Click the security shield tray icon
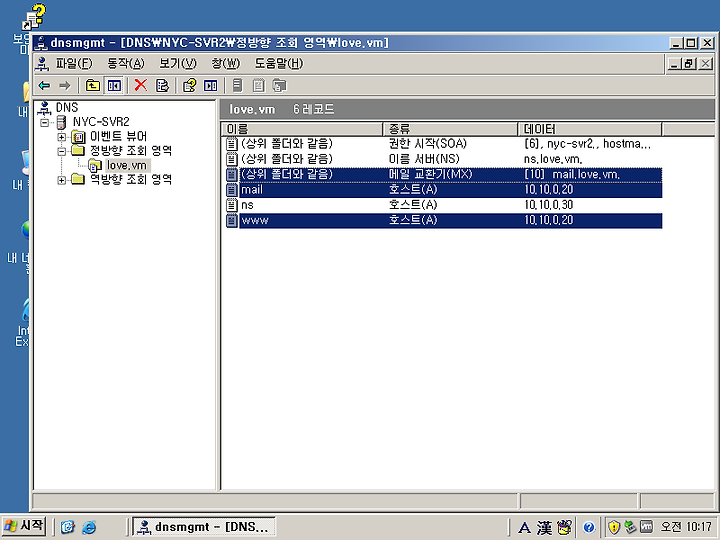720x540 pixels. [x=614, y=527]
